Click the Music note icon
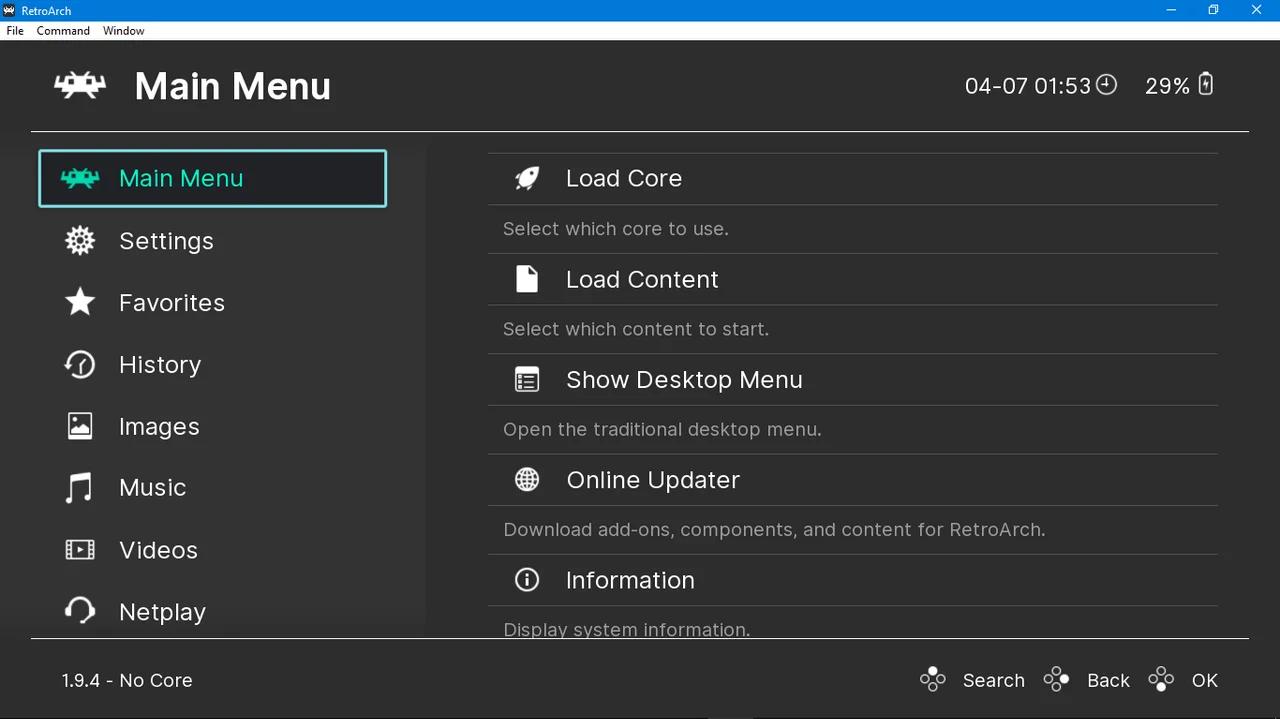The width and height of the screenshot is (1280, 719). tap(80, 487)
